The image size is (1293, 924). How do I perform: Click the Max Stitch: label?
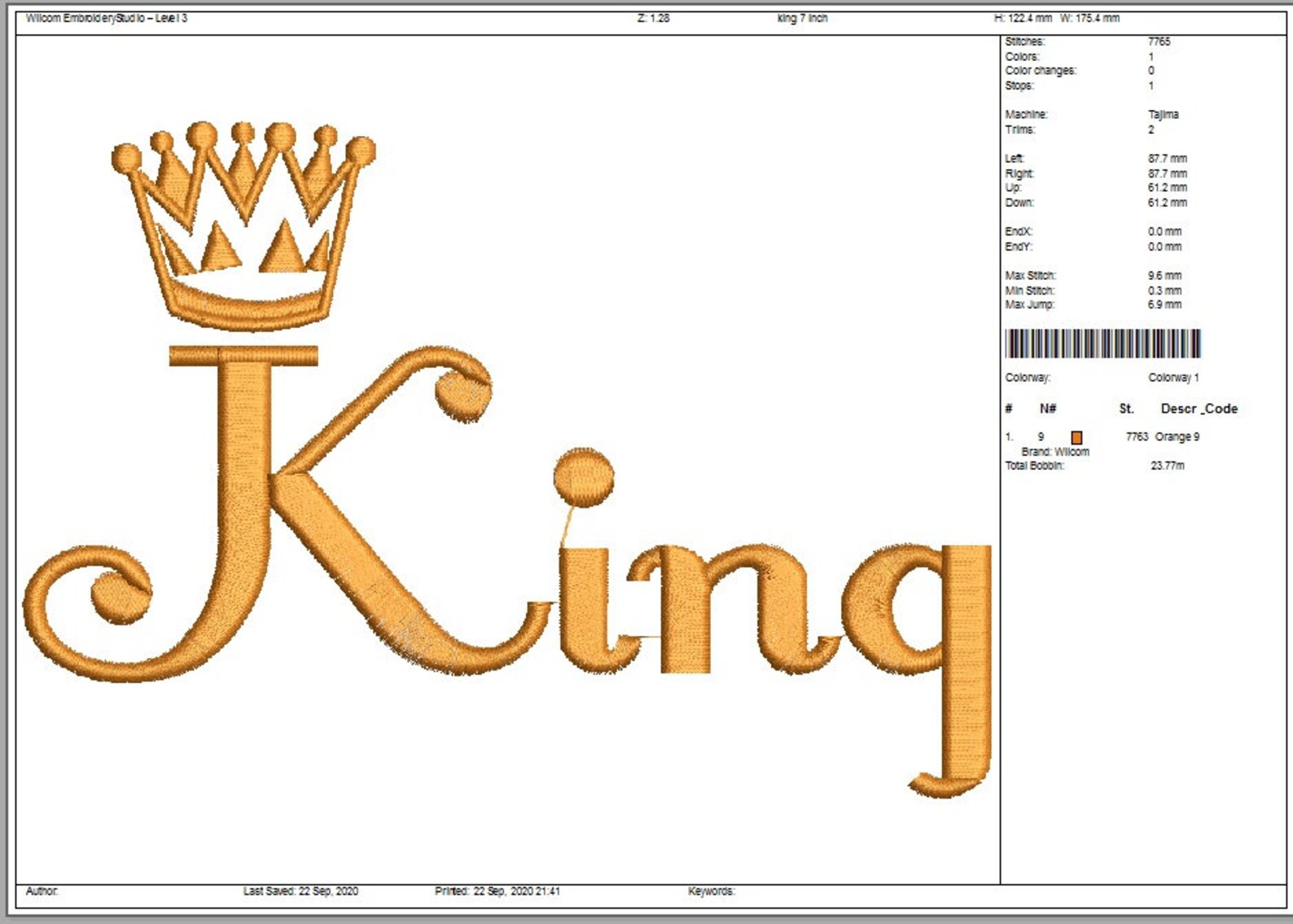click(1031, 276)
